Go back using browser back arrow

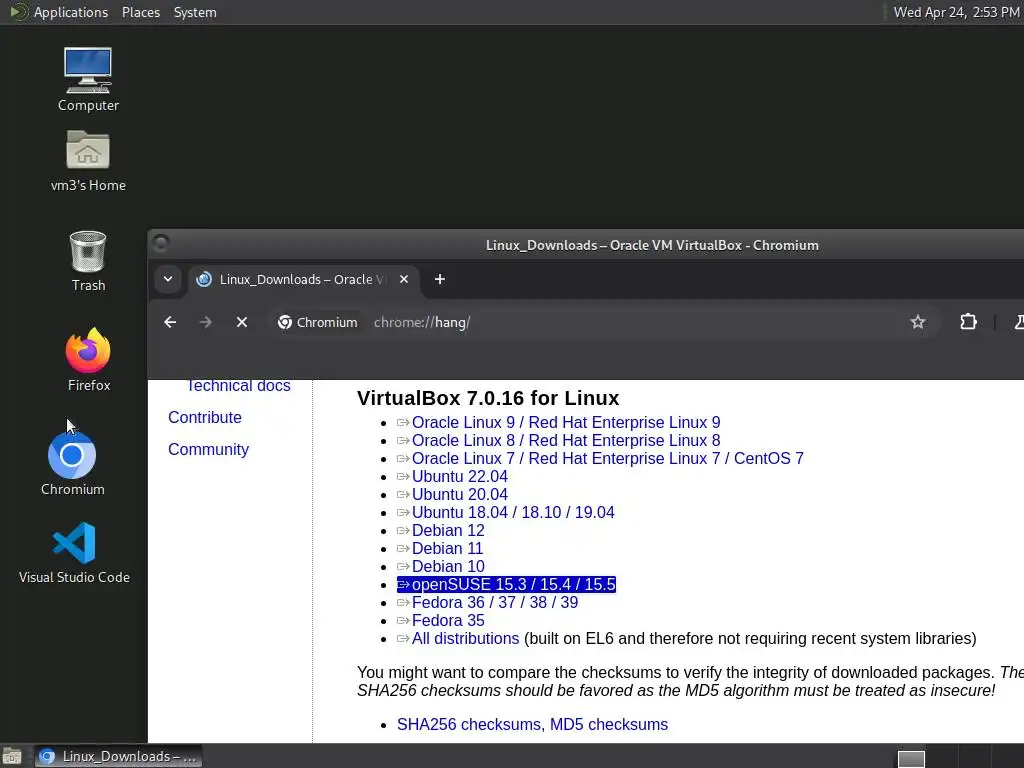point(170,322)
